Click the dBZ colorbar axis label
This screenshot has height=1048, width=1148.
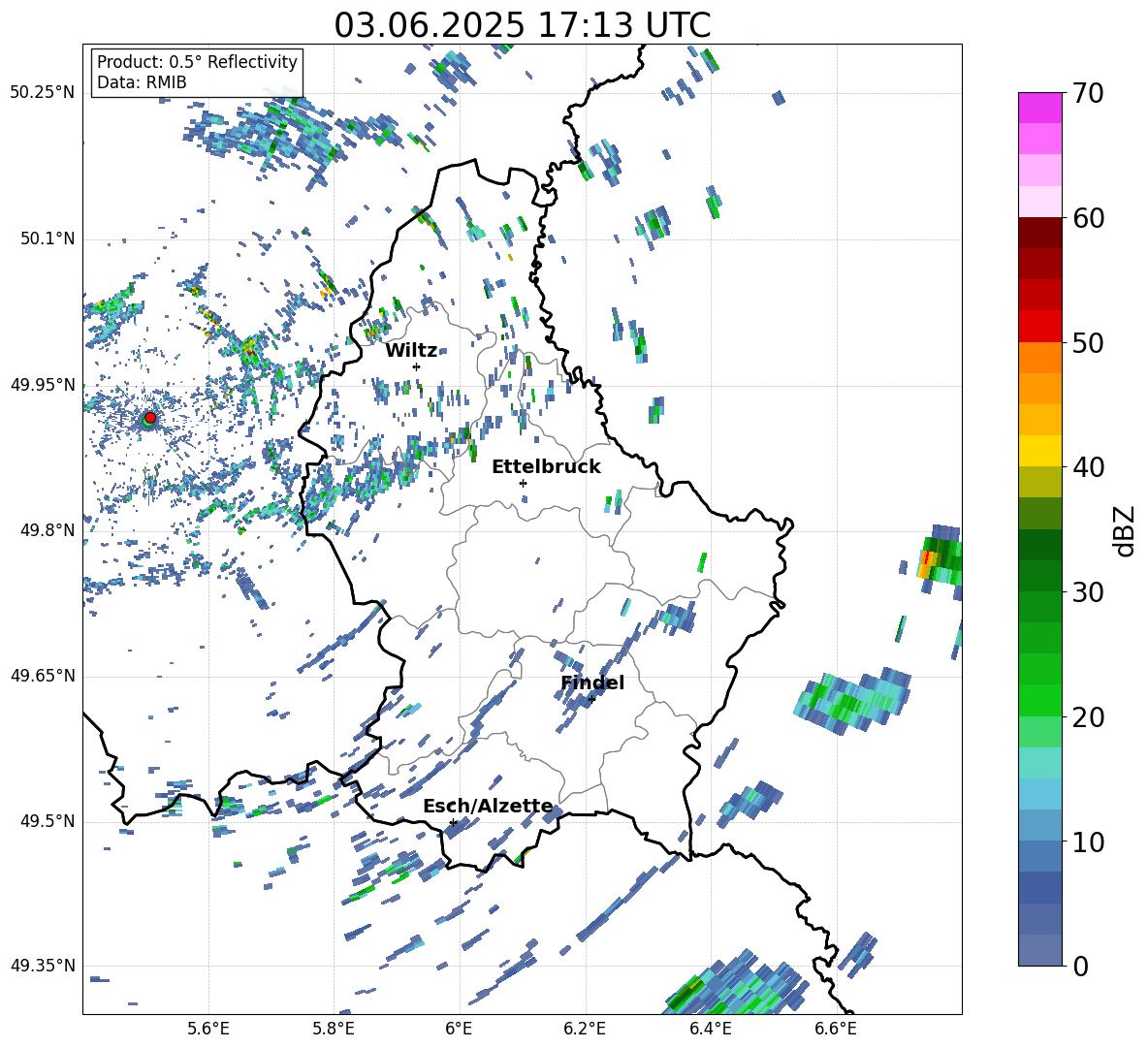point(1126,530)
